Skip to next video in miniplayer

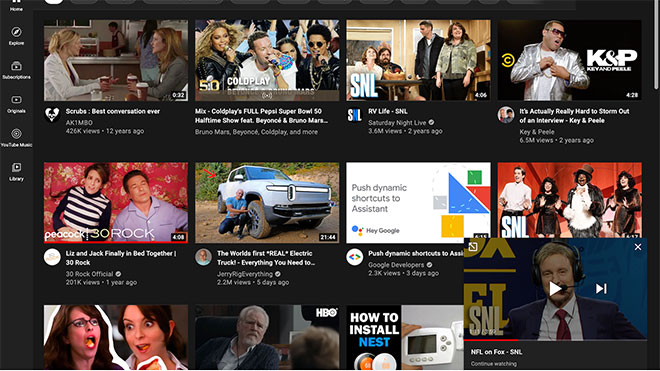[601, 288]
